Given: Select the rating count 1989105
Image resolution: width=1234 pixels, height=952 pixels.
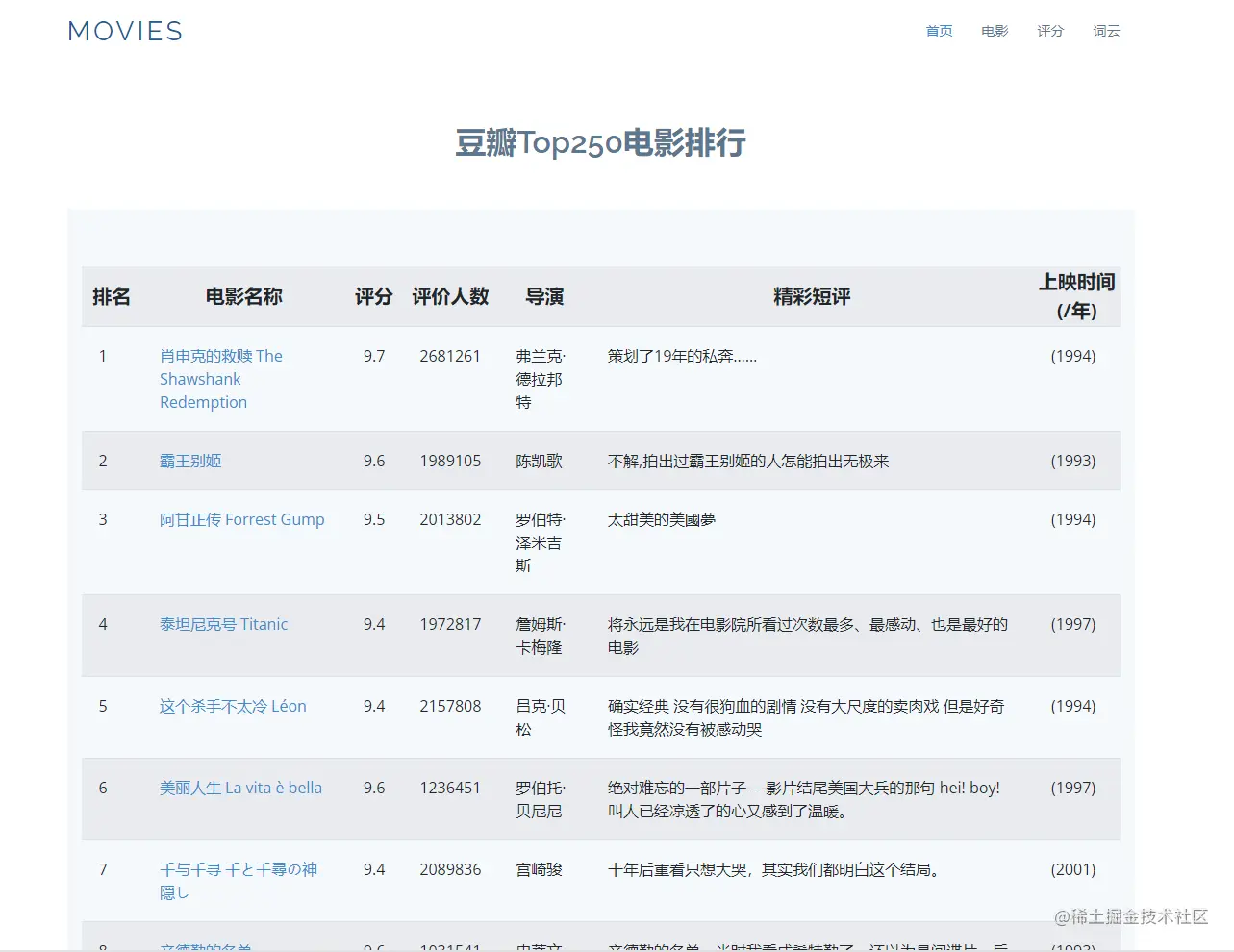Looking at the screenshot, I should (450, 461).
